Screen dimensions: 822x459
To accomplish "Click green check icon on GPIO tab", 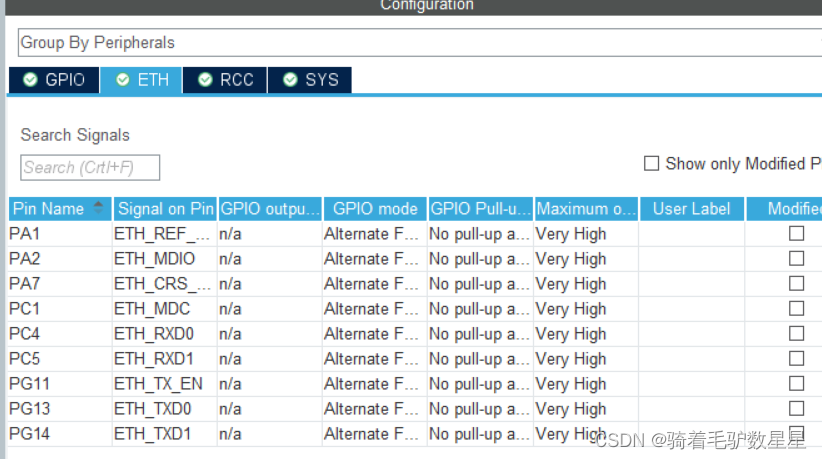I will (30, 80).
